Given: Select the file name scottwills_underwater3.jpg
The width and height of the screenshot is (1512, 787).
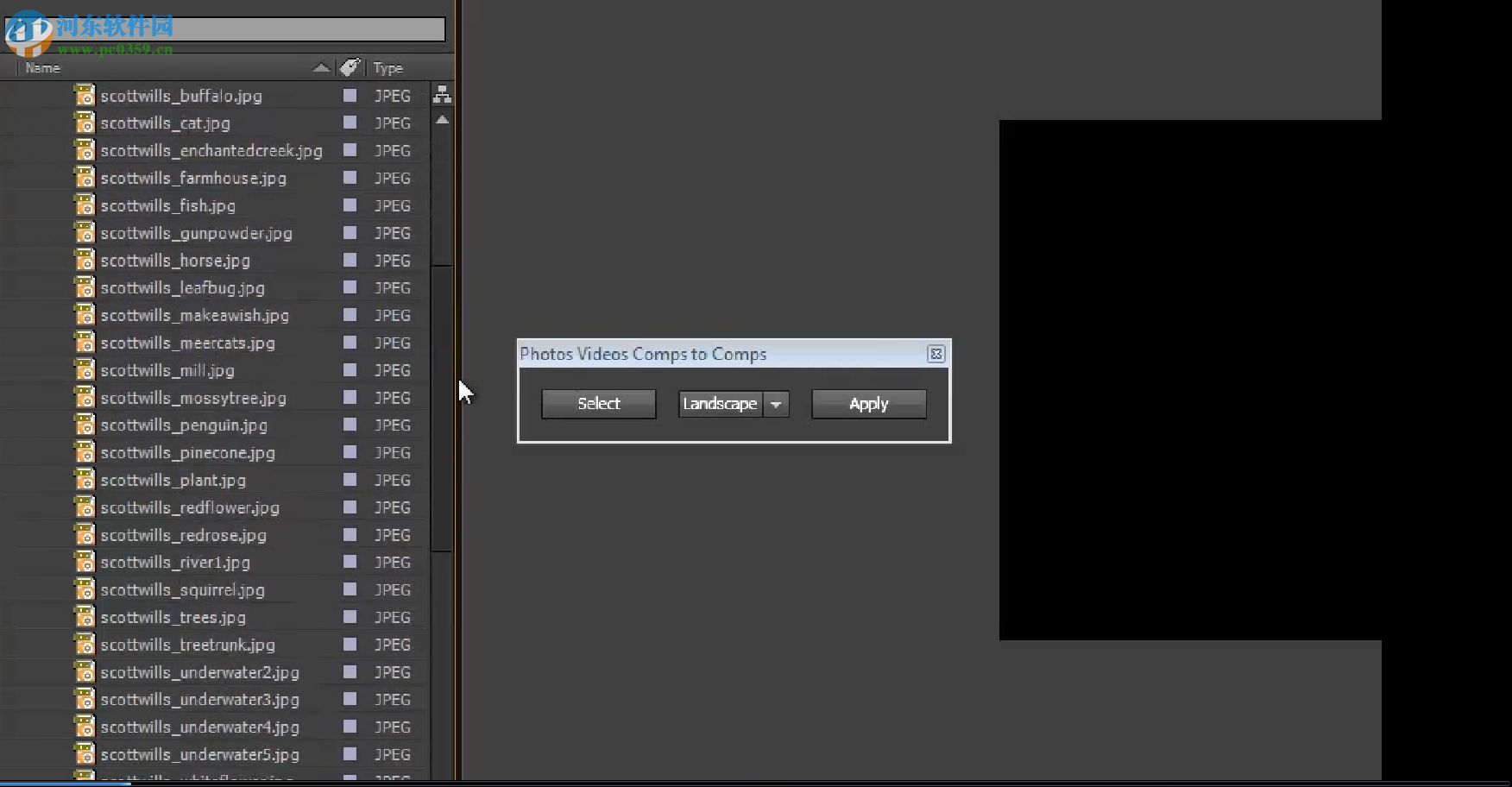Looking at the screenshot, I should (x=200, y=700).
